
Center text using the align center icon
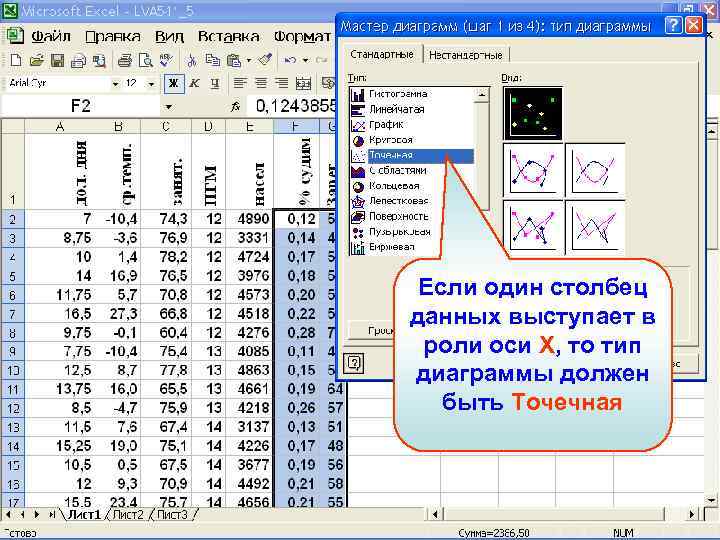(x=261, y=83)
